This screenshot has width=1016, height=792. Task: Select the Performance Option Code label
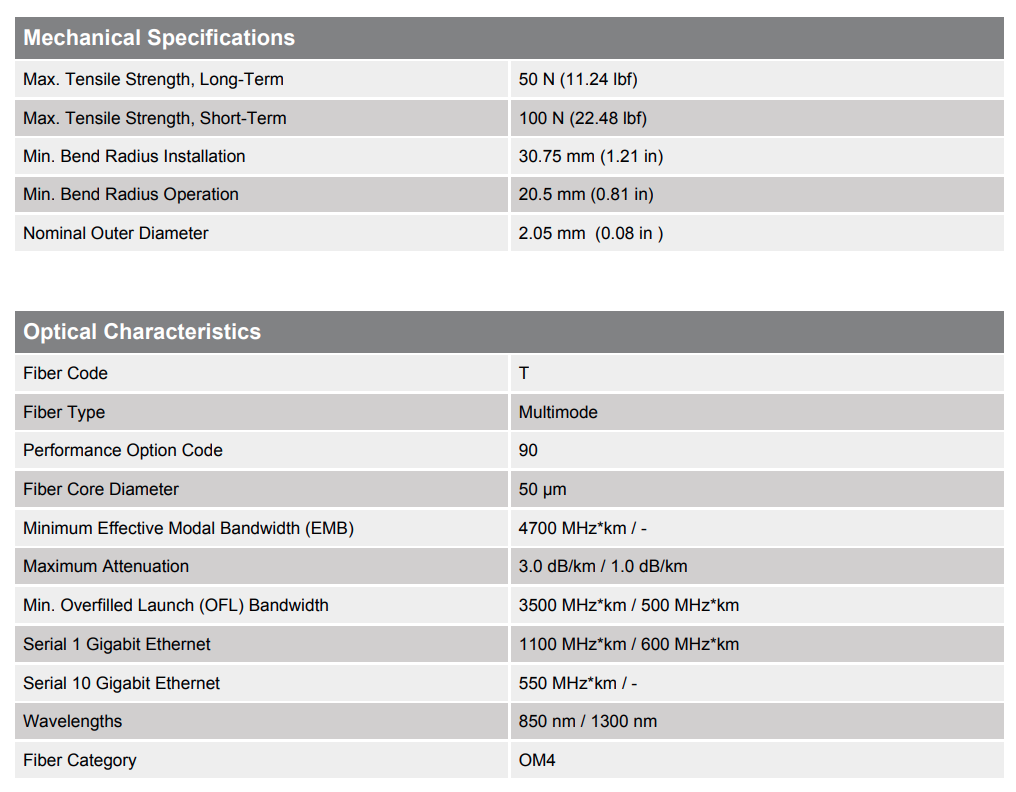pyautogui.click(x=123, y=450)
